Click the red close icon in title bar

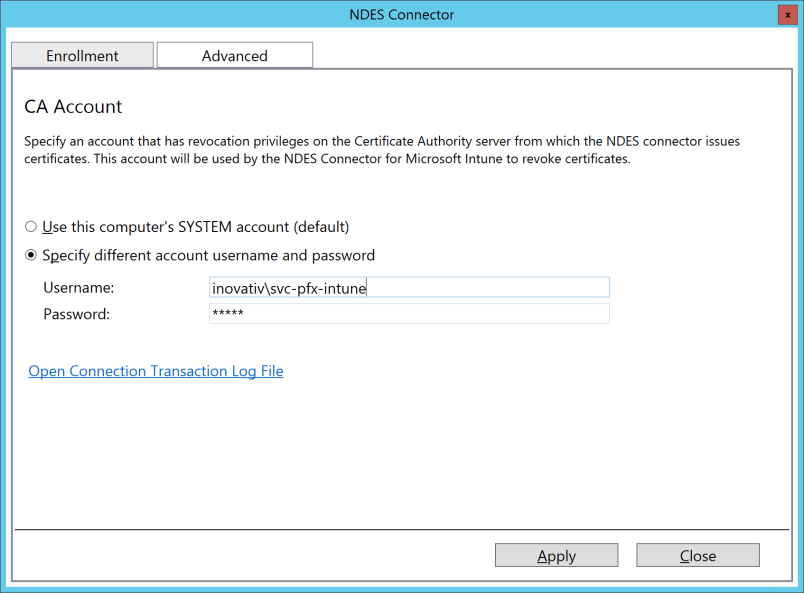coord(784,14)
